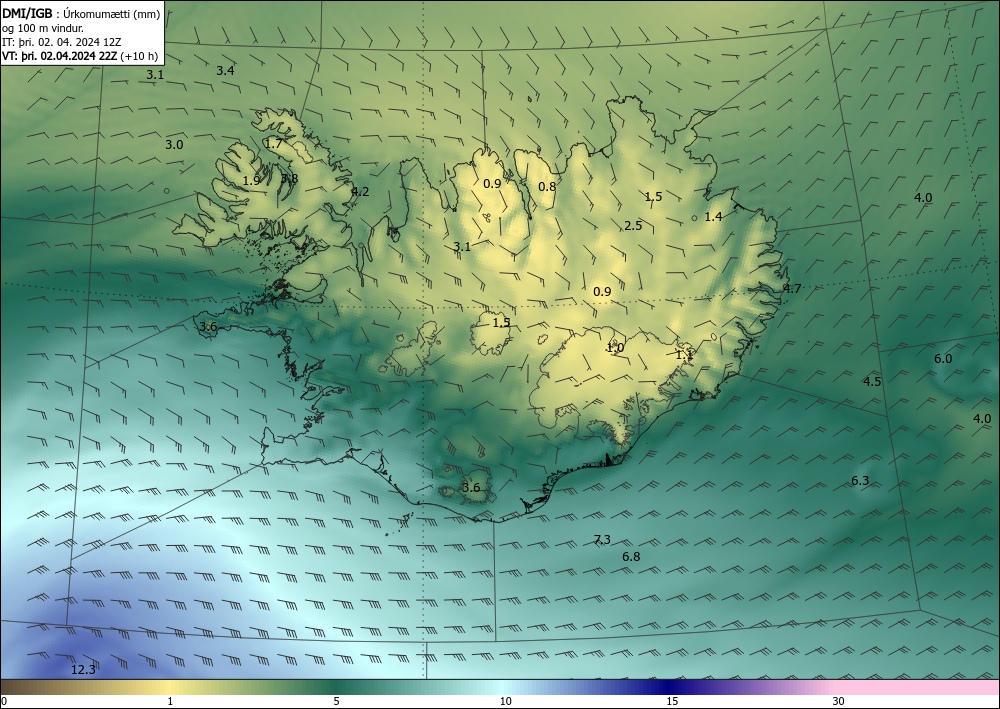Click the 1.9 map value
The height and width of the screenshot is (709, 1000).
pyautogui.click(x=251, y=180)
